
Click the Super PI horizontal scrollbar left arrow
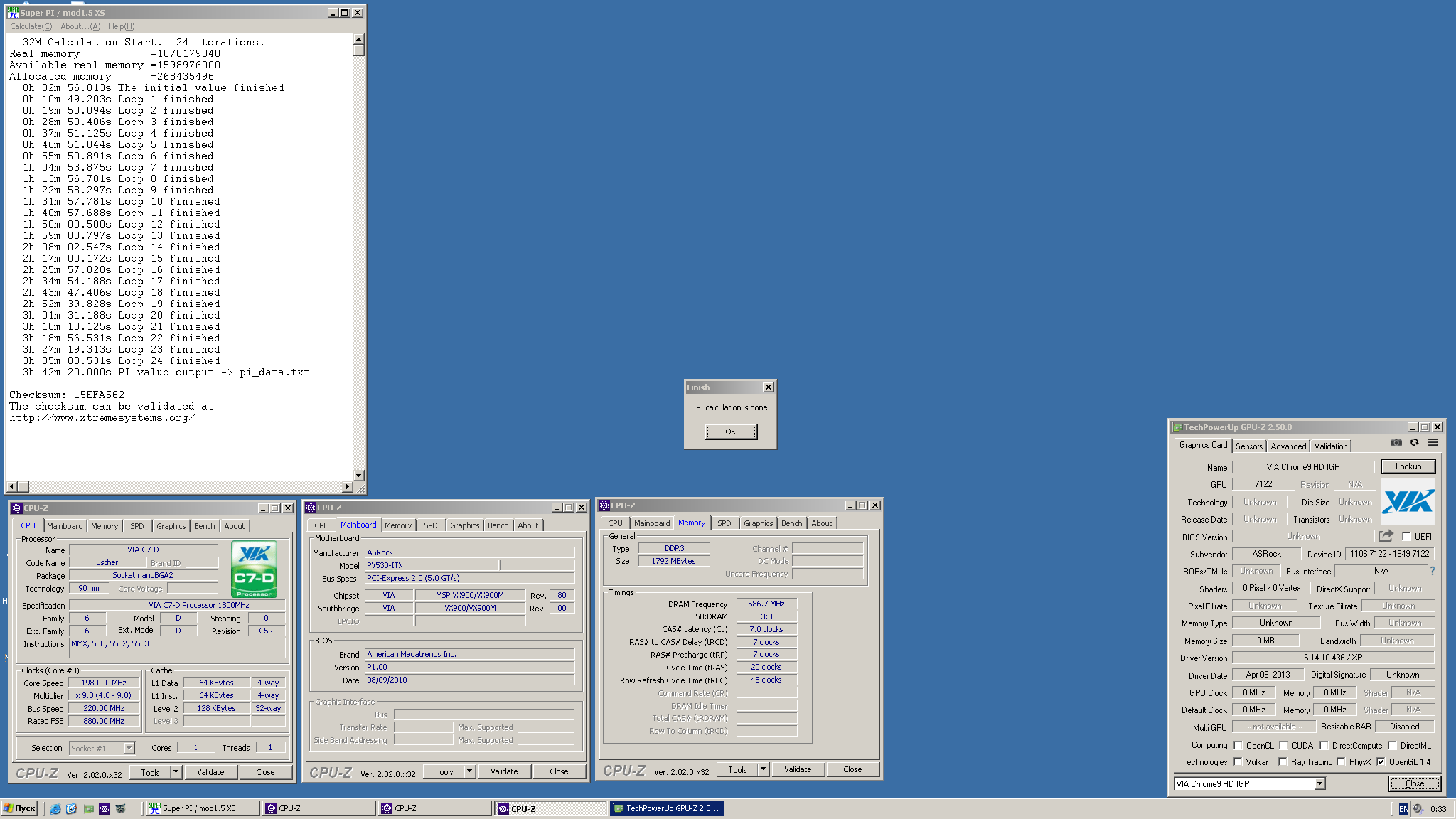[x=11, y=487]
